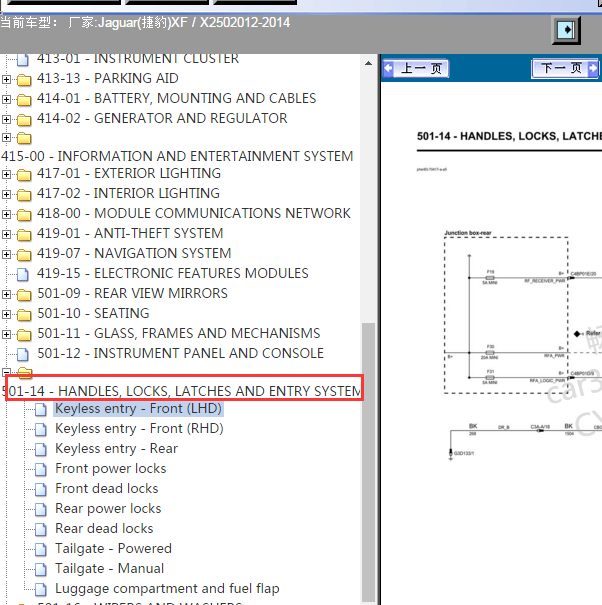Image resolution: width=602 pixels, height=605 pixels.
Task: Expand 414-01 Battery, Mounting and Cables
Action: [x=6, y=100]
